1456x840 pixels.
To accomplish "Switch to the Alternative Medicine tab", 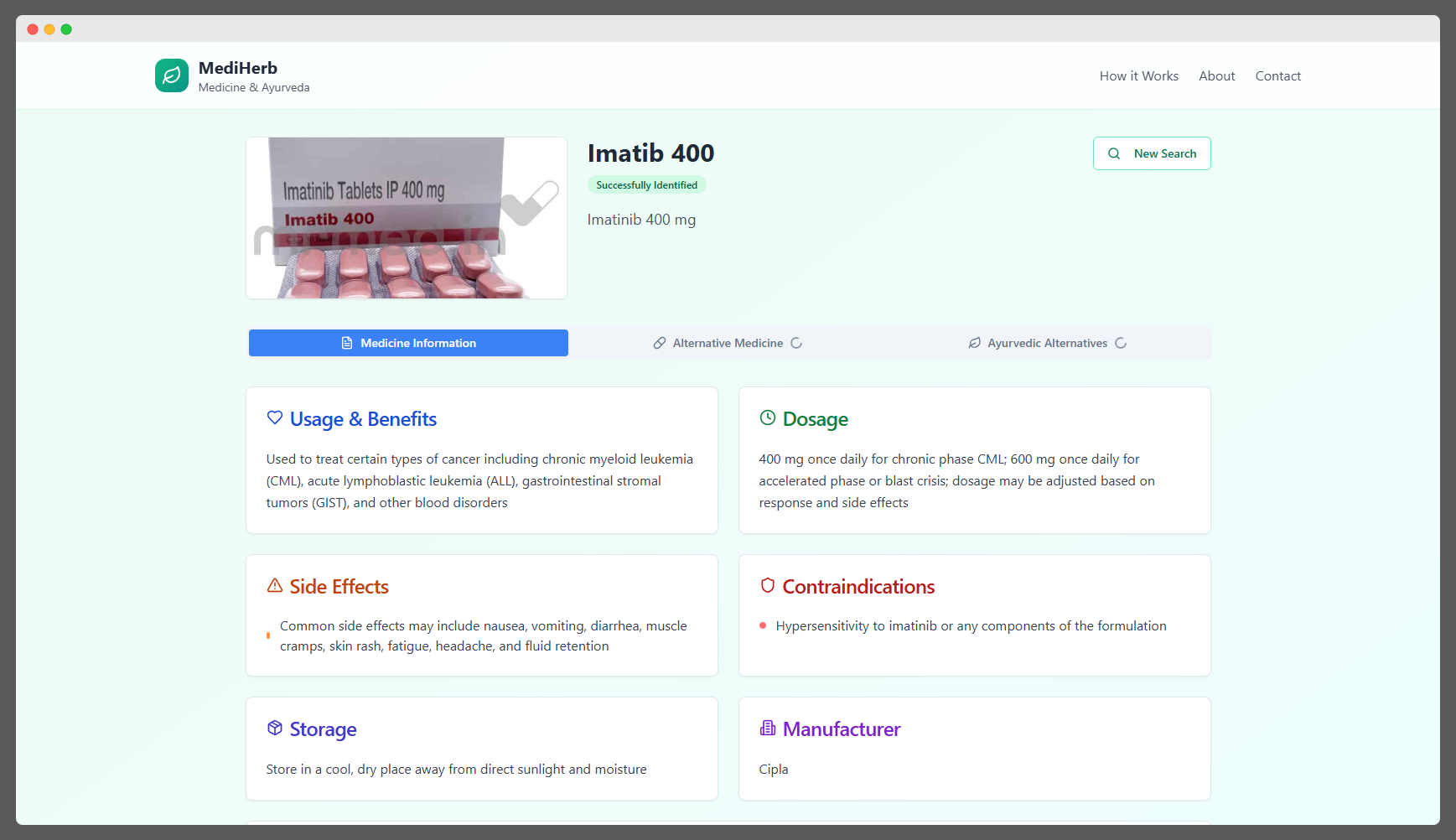I will (x=728, y=343).
